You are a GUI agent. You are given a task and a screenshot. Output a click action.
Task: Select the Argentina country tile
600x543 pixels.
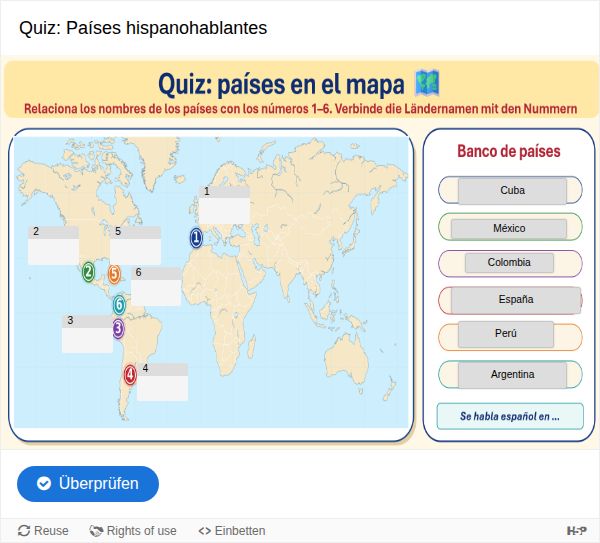[x=512, y=375]
